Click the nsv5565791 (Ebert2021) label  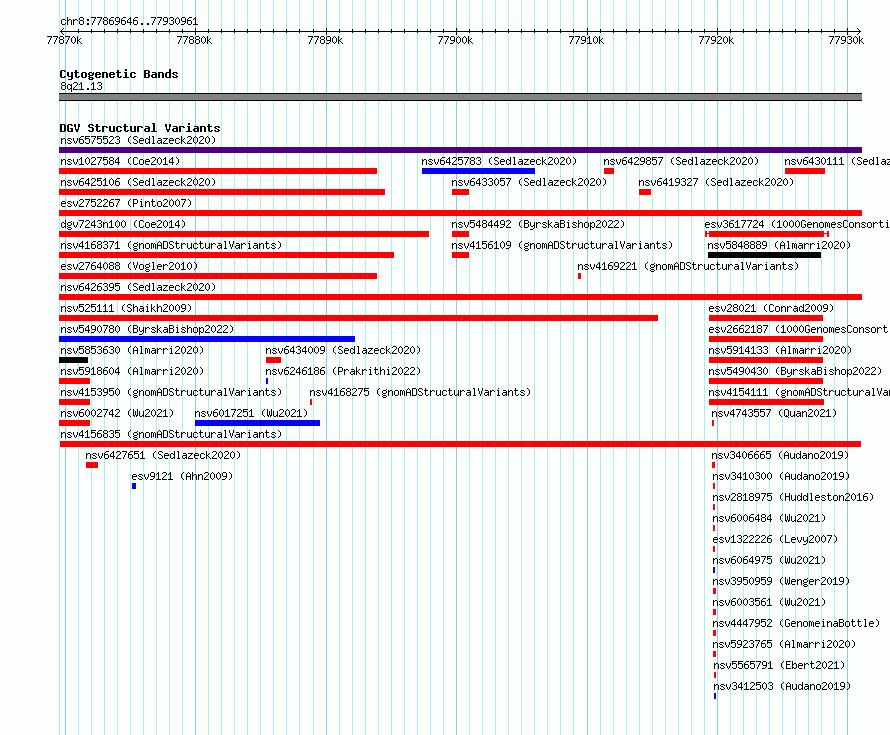pos(779,665)
